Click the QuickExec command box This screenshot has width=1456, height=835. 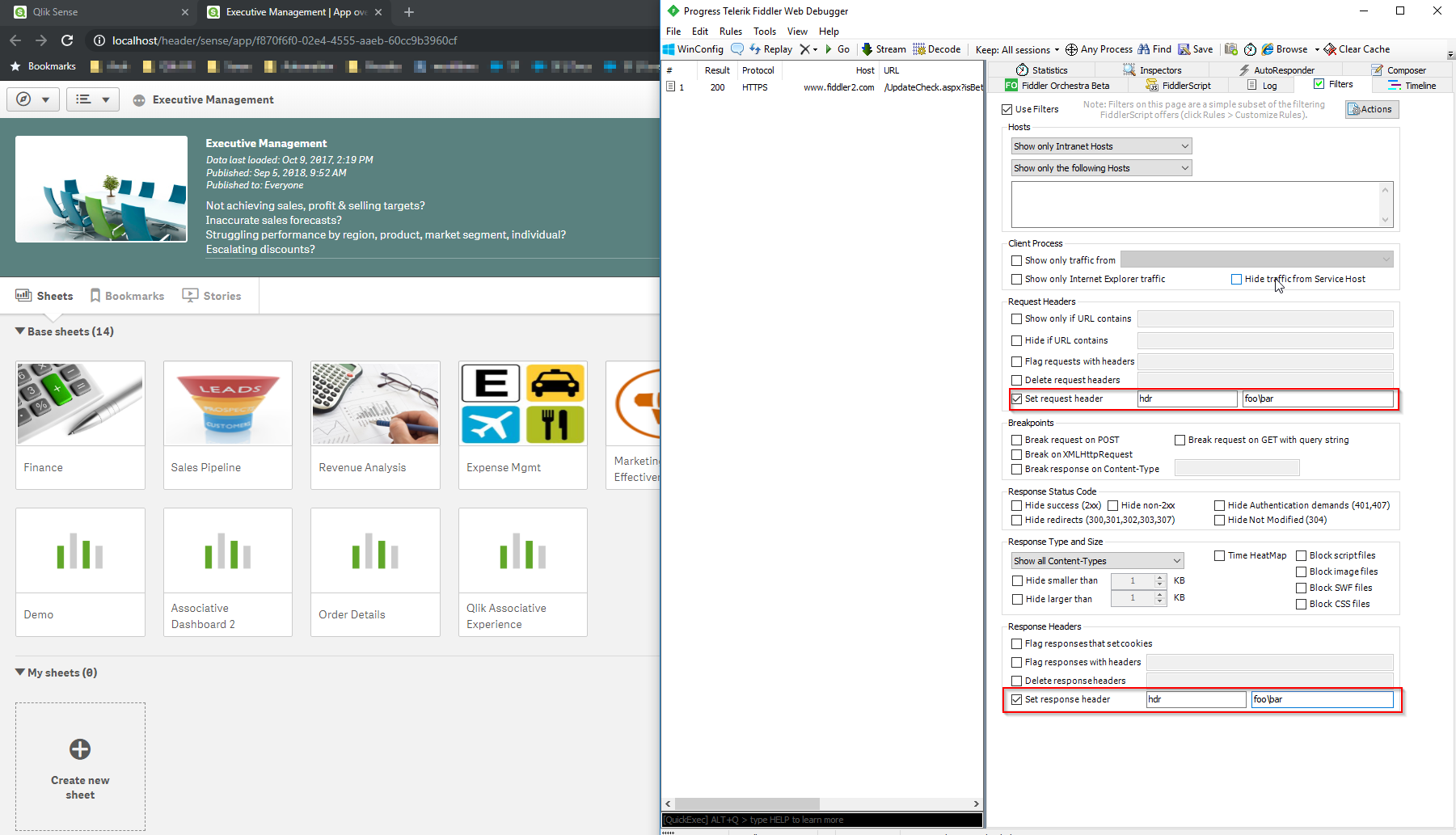pos(822,820)
